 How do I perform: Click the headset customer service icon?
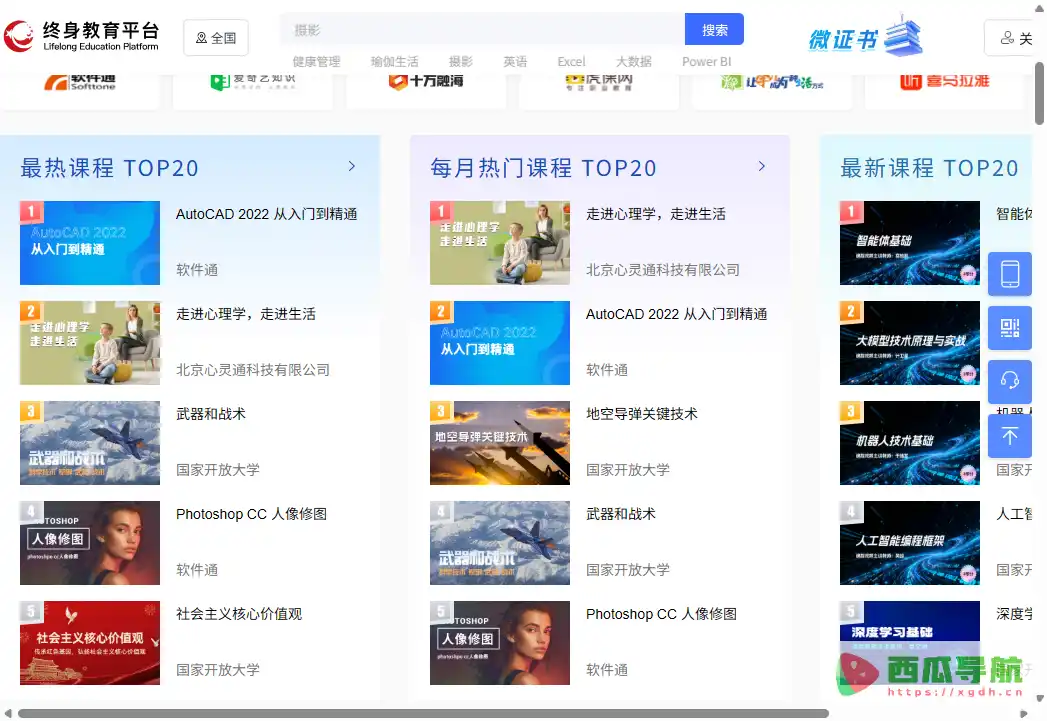click(x=1010, y=381)
